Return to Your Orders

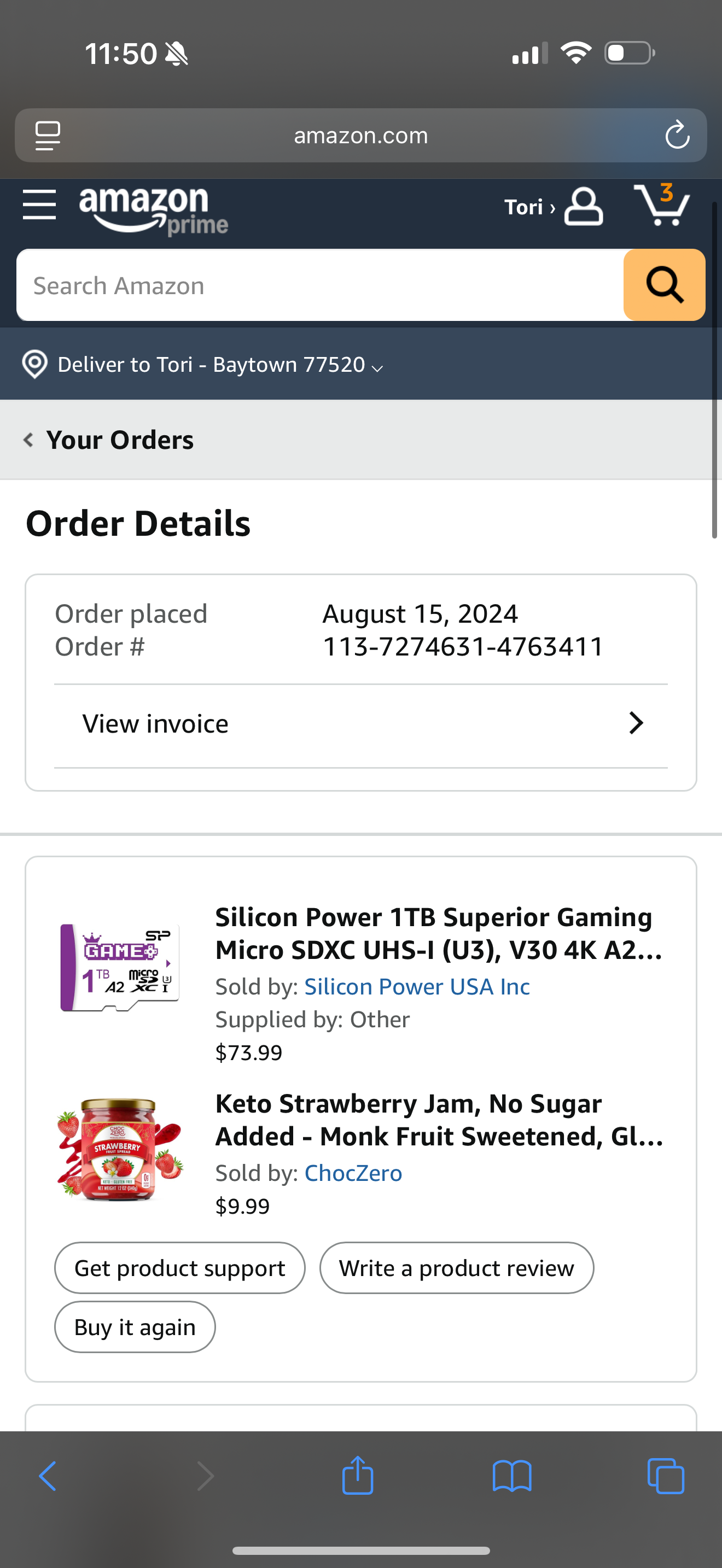click(109, 440)
